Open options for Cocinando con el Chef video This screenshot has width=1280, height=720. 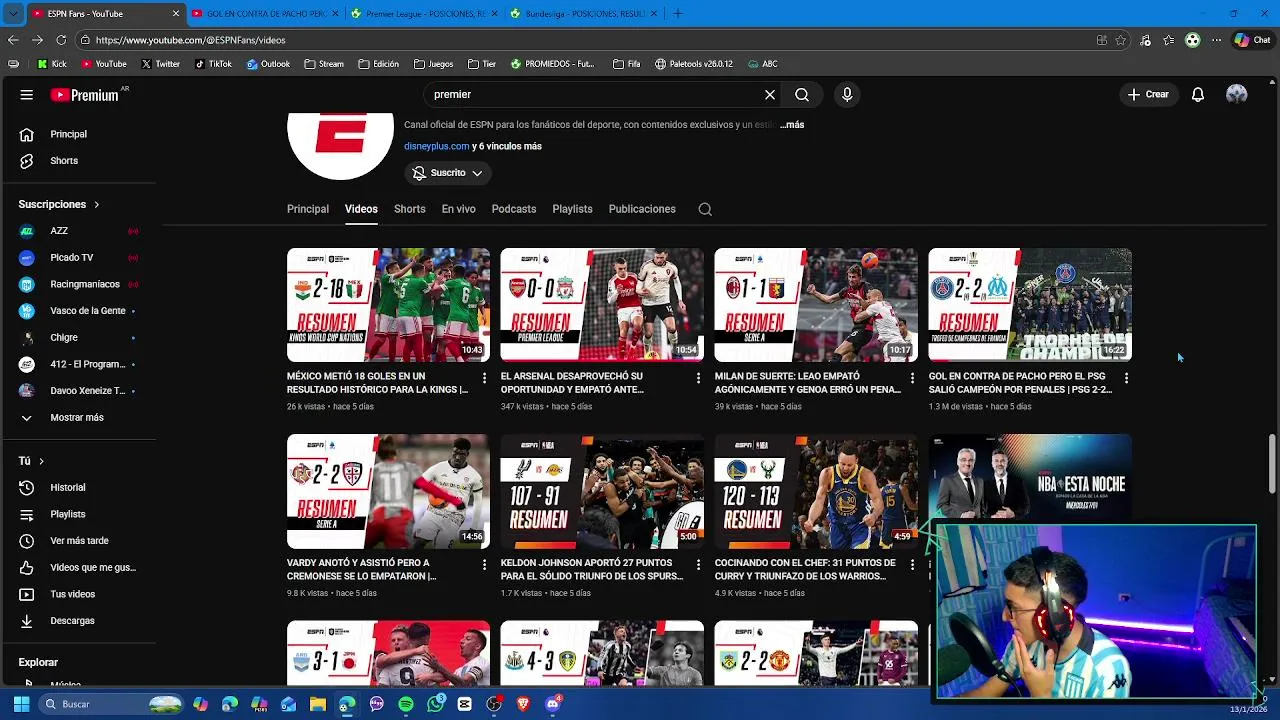pyautogui.click(x=912, y=564)
